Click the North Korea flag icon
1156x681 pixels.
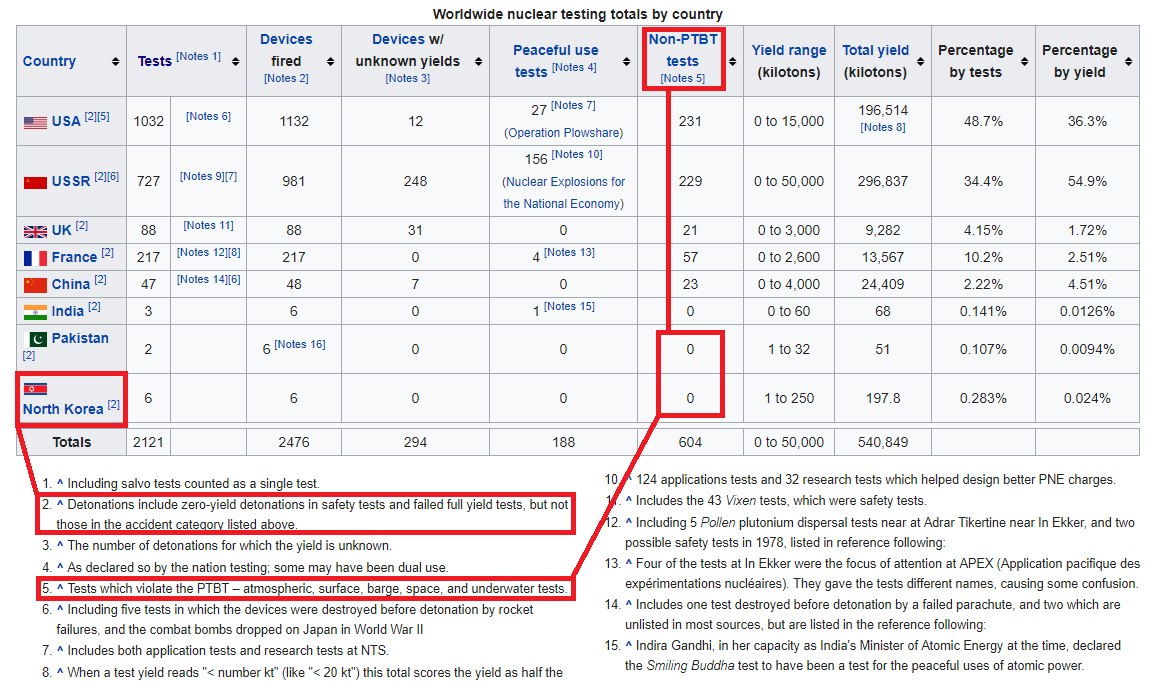tap(35, 388)
